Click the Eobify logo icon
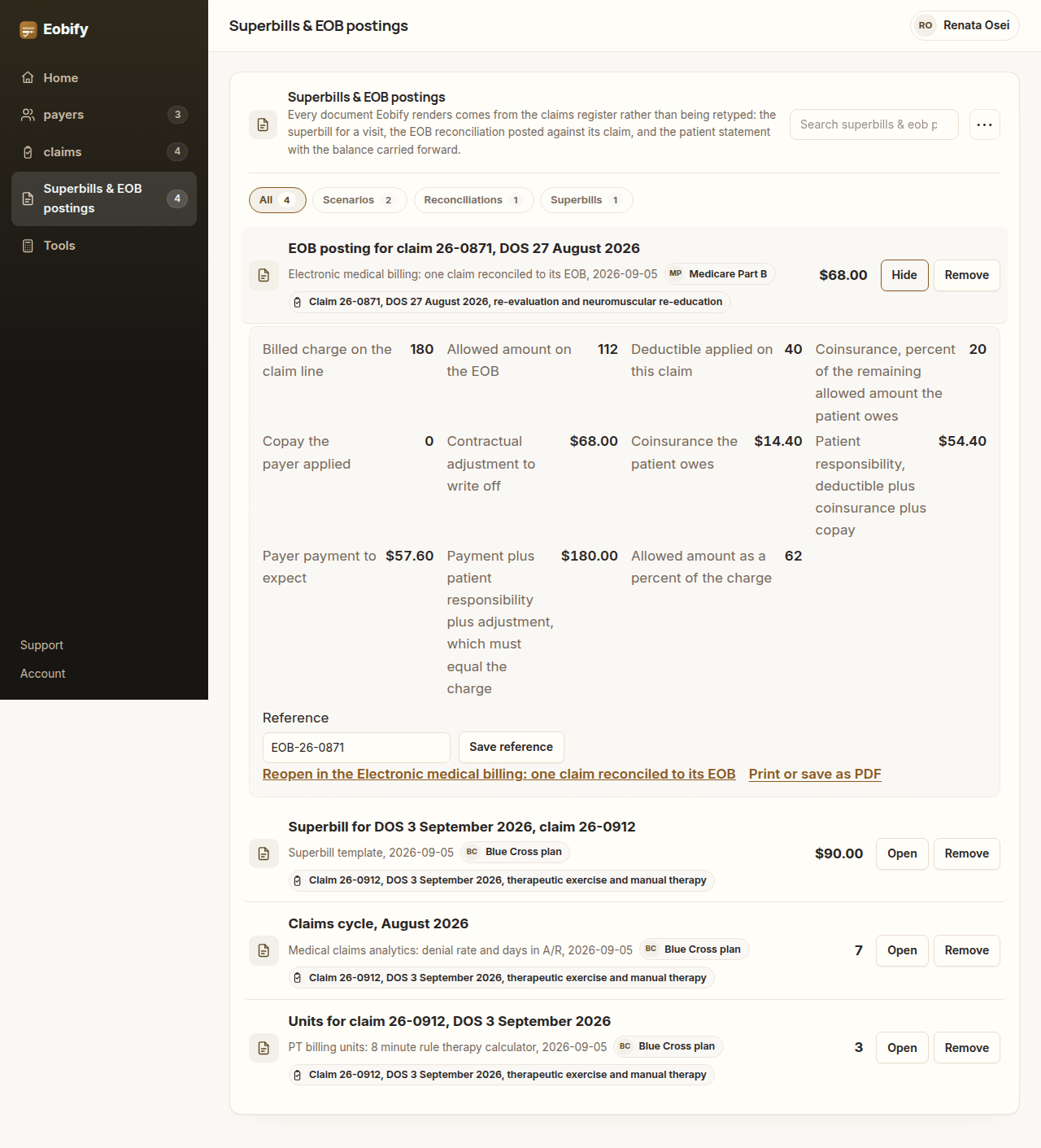The width and height of the screenshot is (1041, 1148). click(28, 30)
